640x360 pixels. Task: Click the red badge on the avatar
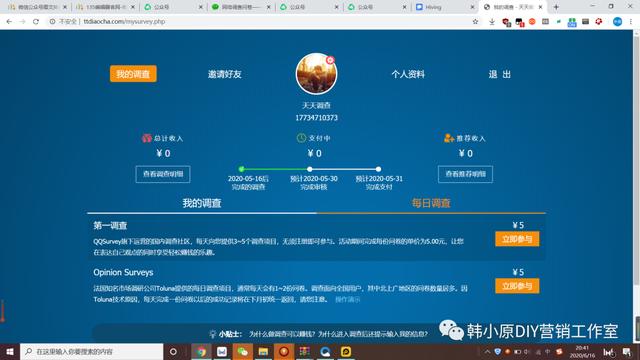pos(330,60)
